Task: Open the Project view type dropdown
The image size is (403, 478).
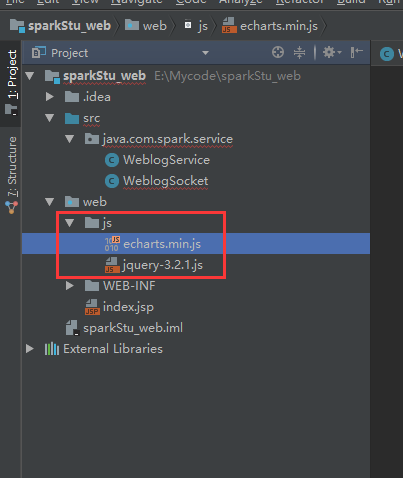Action: pos(205,53)
